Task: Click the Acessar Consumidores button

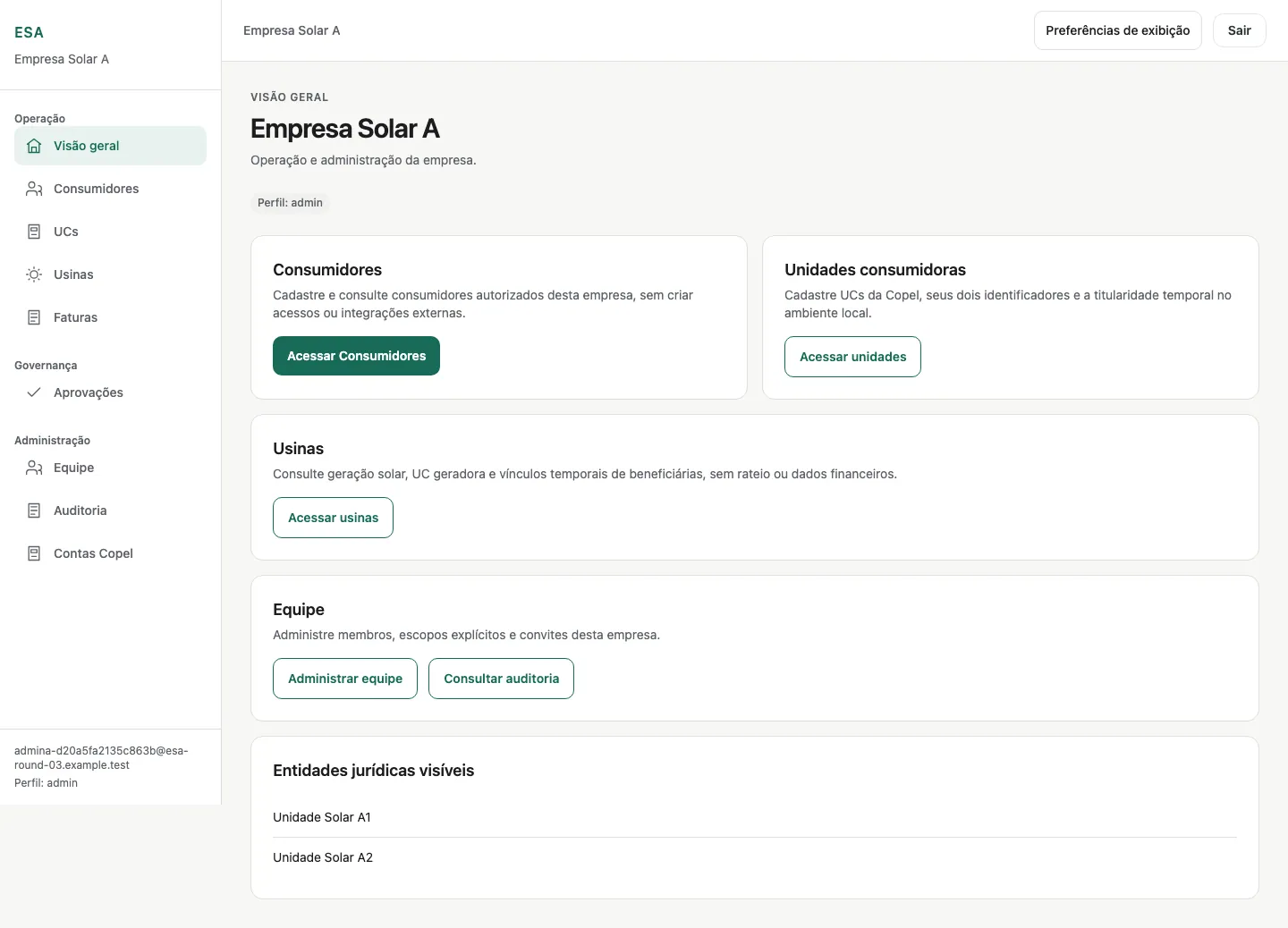Action: (x=356, y=356)
